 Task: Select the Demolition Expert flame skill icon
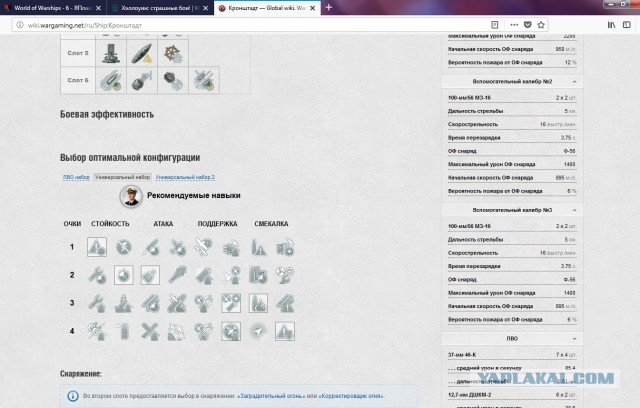point(258,304)
